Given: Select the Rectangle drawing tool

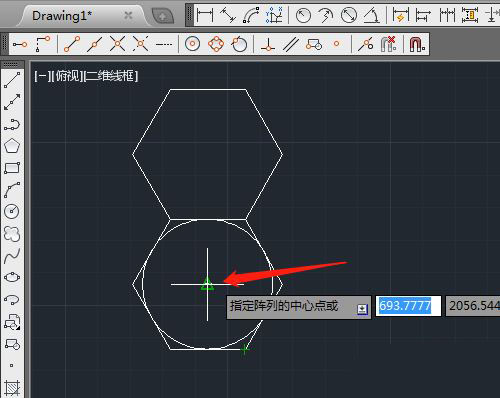Looking at the screenshot, I should point(12,168).
